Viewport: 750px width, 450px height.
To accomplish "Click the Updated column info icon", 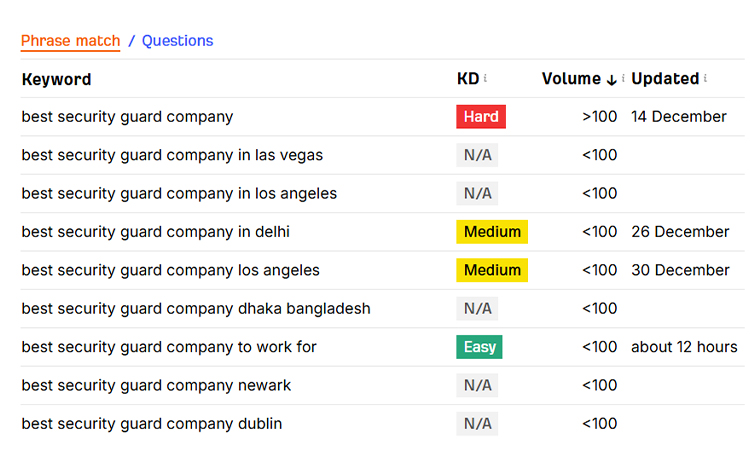I will coord(705,79).
